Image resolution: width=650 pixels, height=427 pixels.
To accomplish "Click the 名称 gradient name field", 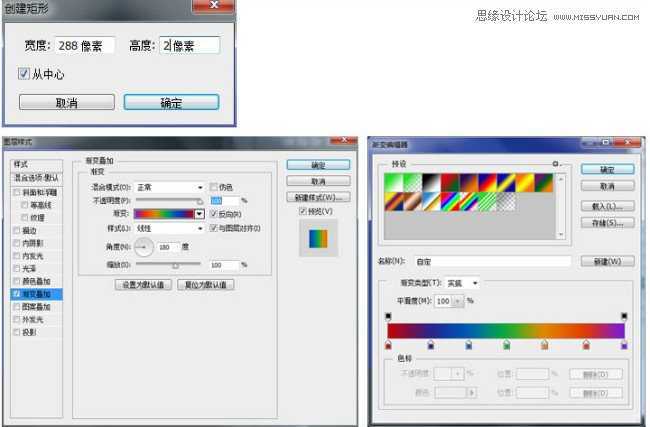I will [492, 262].
